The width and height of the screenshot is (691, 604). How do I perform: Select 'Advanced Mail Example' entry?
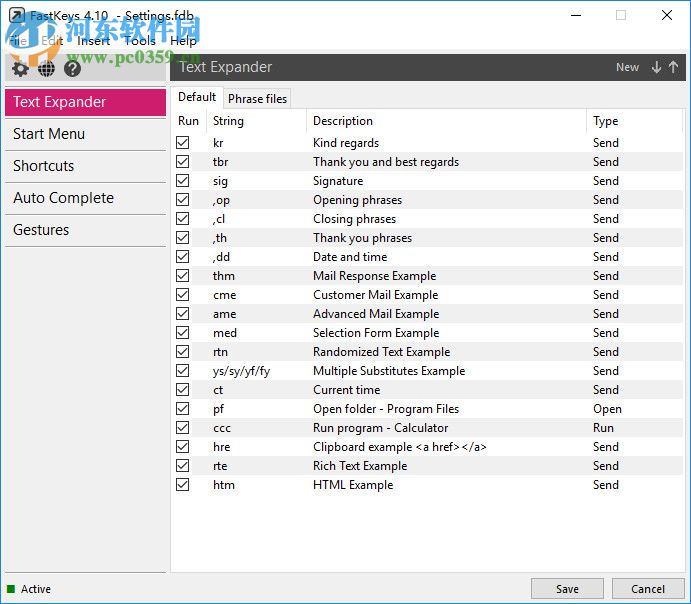pos(427,314)
